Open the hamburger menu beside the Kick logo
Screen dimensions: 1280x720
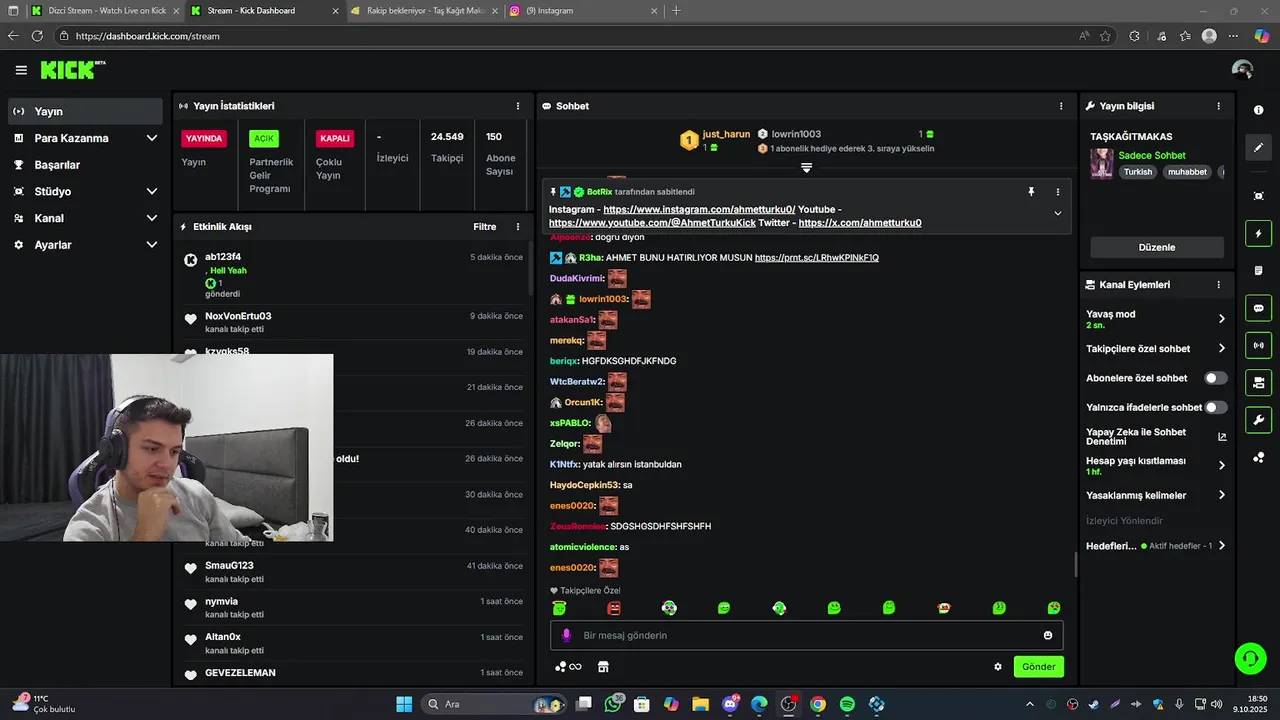click(21, 70)
